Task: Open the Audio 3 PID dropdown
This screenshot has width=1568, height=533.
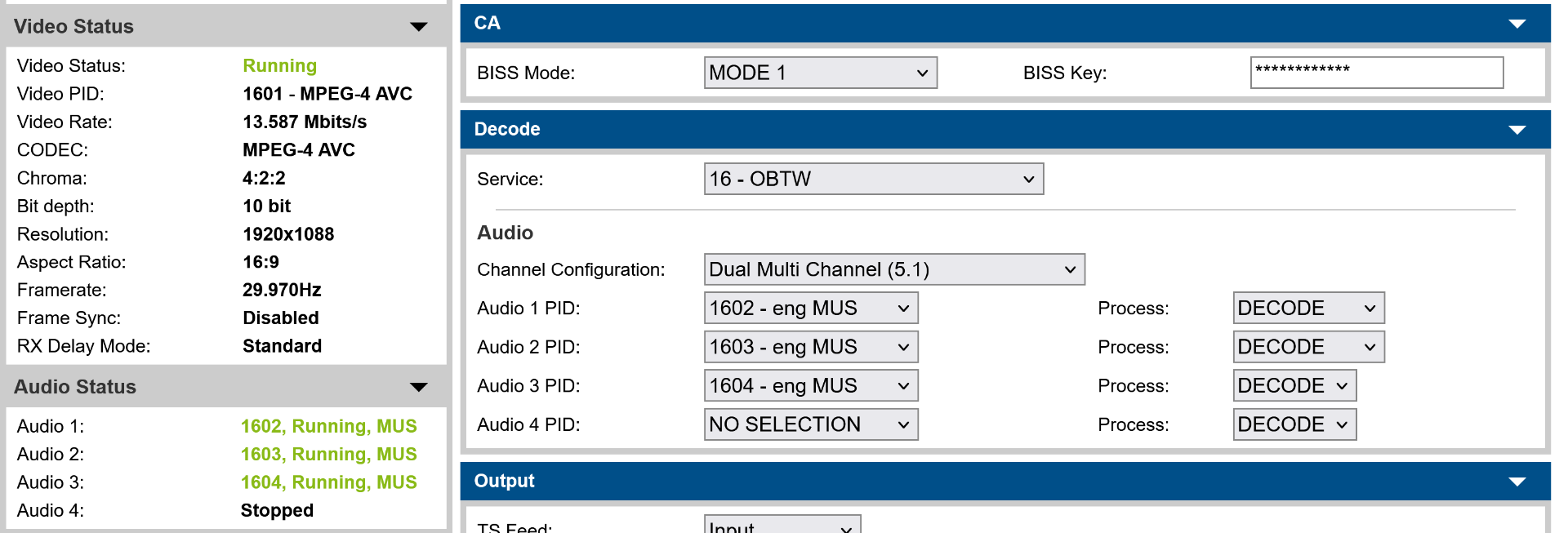Action: pos(810,385)
